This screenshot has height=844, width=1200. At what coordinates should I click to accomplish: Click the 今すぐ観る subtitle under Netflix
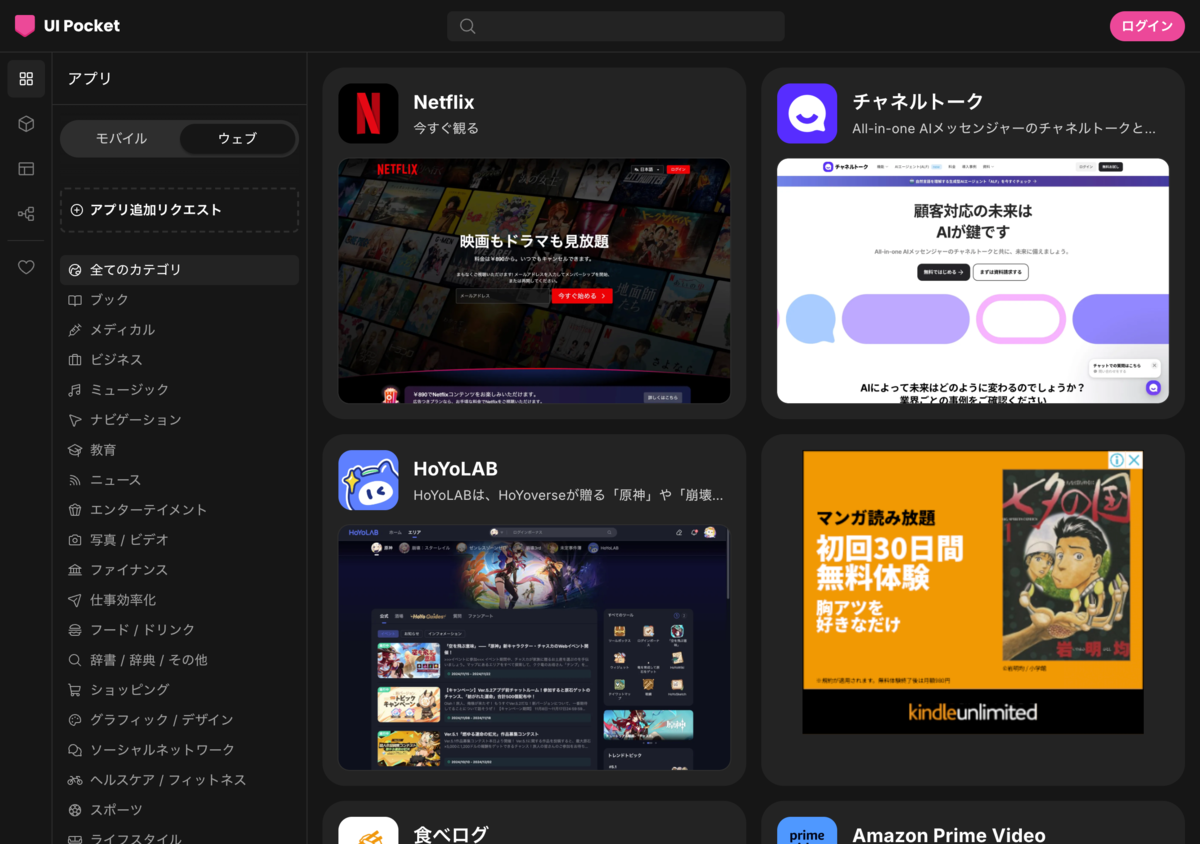coord(446,128)
